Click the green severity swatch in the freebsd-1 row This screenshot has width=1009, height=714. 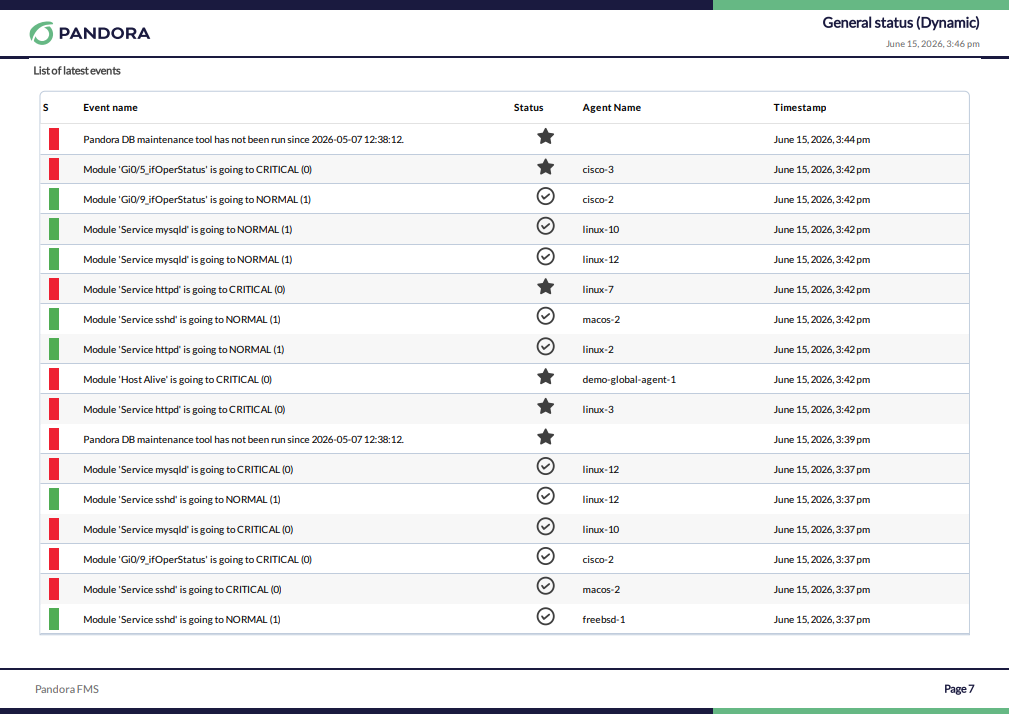point(54,619)
